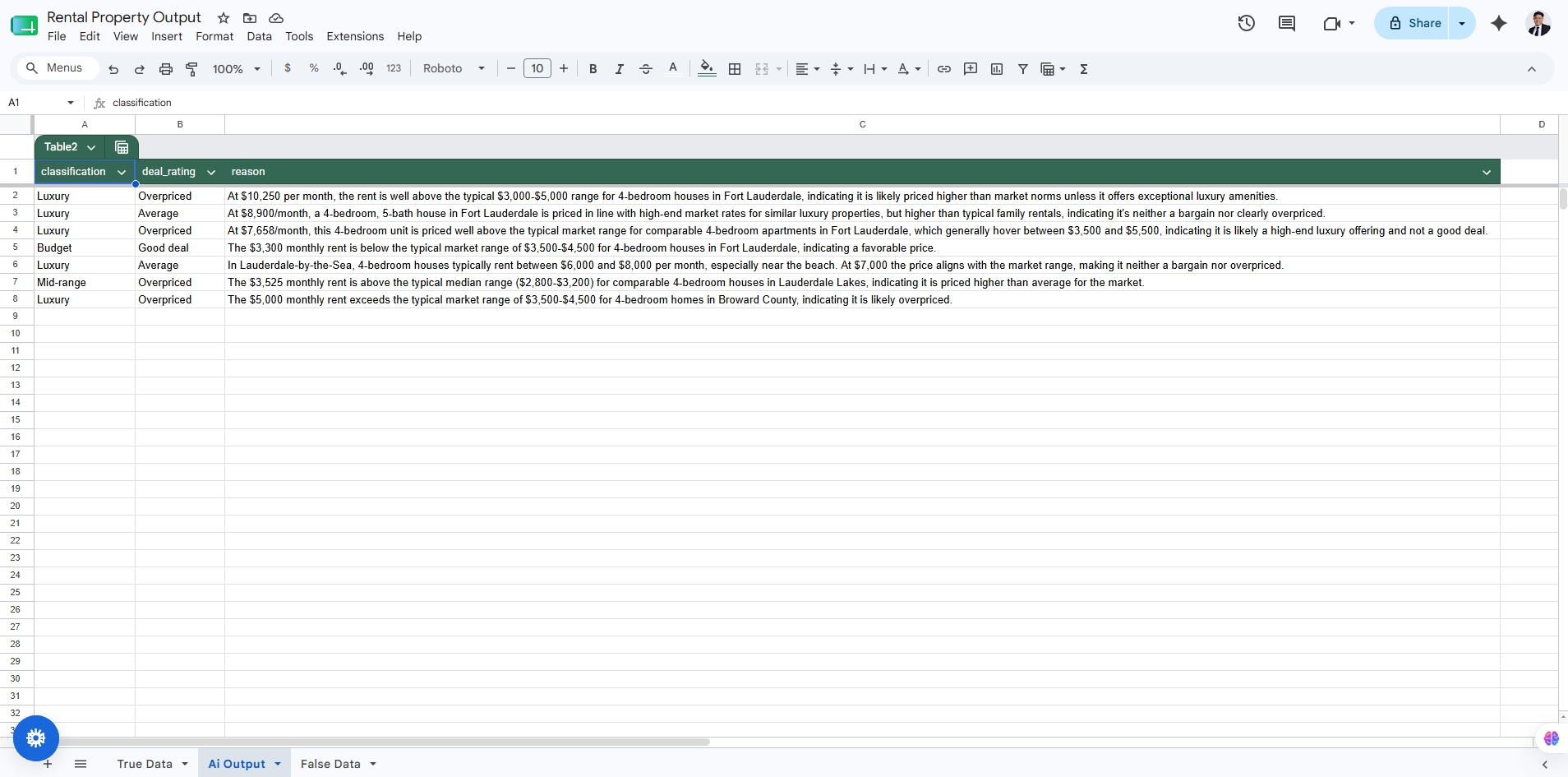1568x777 pixels.
Task: Open the zoom 100% dropdown
Action: pos(237,69)
